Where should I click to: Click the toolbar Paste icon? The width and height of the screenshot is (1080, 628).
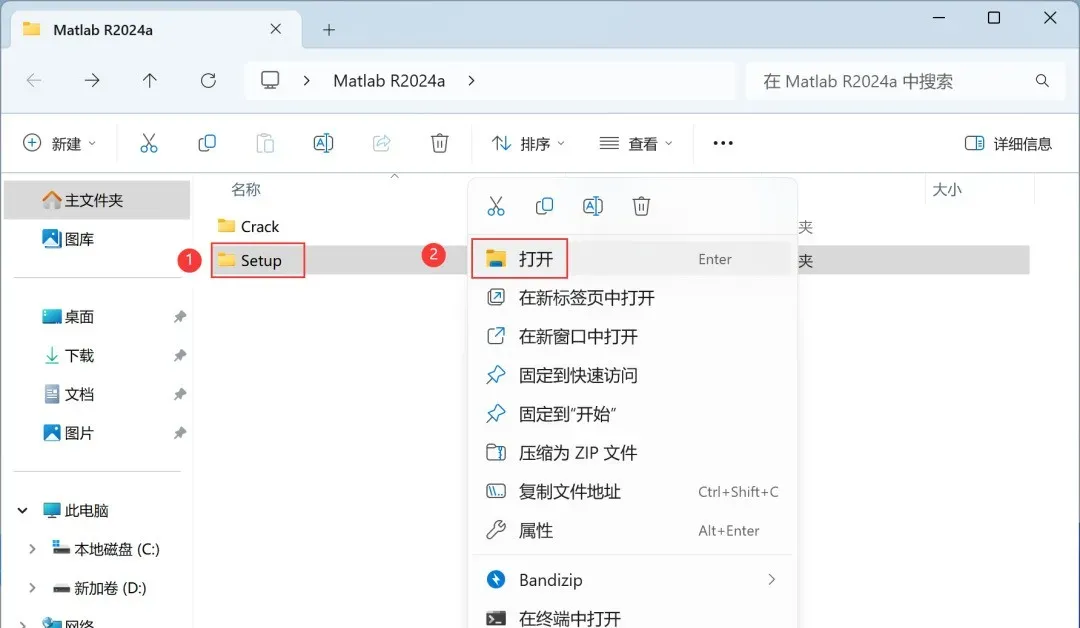tap(265, 143)
